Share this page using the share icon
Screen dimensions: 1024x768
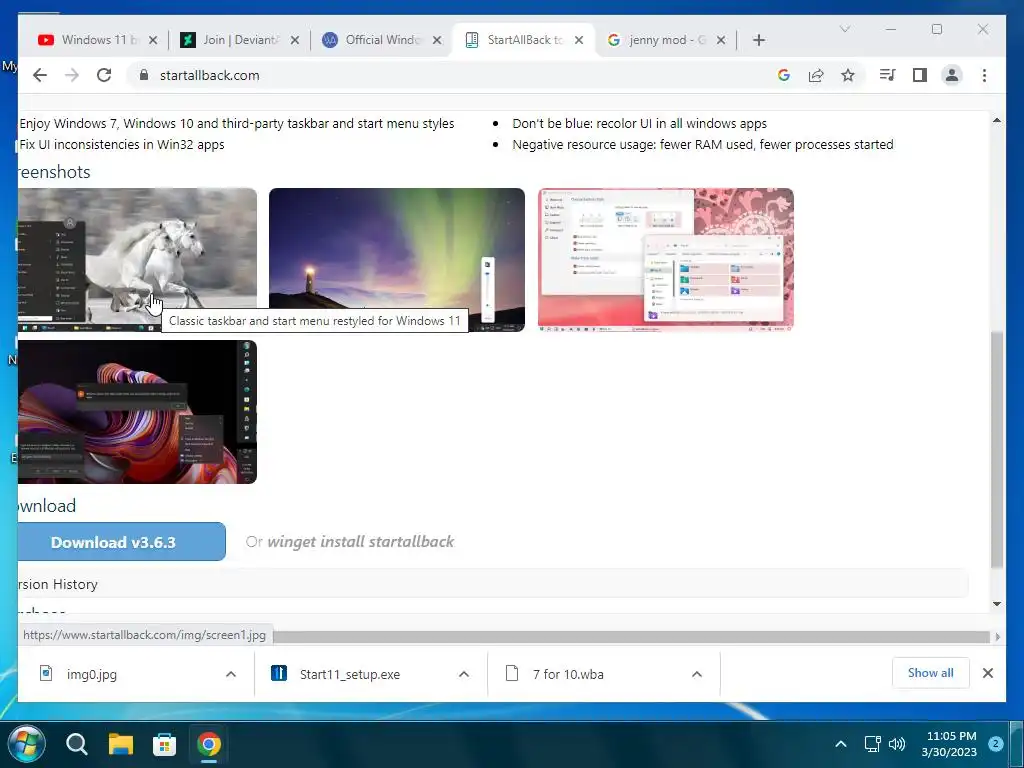(x=816, y=75)
